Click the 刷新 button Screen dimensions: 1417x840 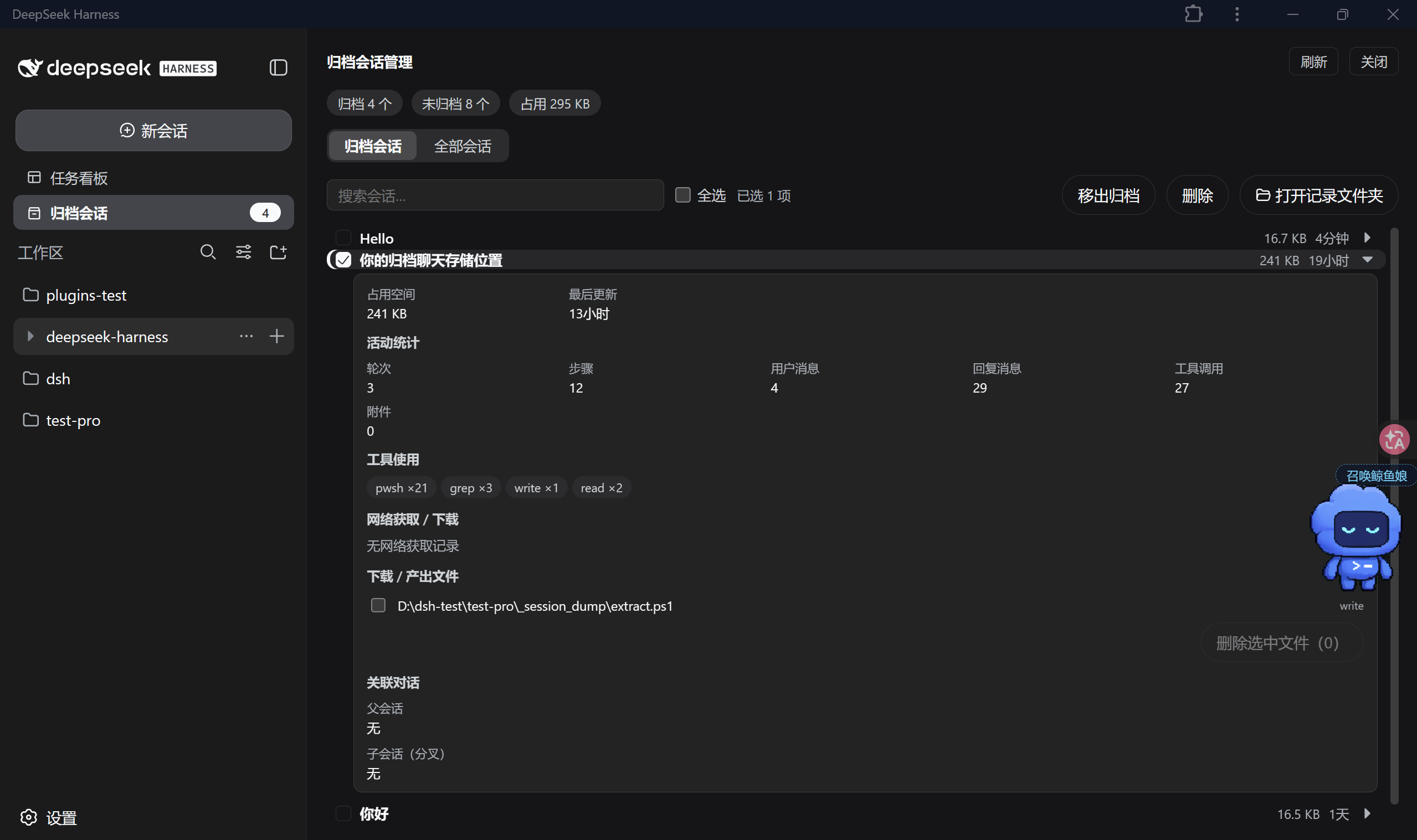pyautogui.click(x=1313, y=61)
